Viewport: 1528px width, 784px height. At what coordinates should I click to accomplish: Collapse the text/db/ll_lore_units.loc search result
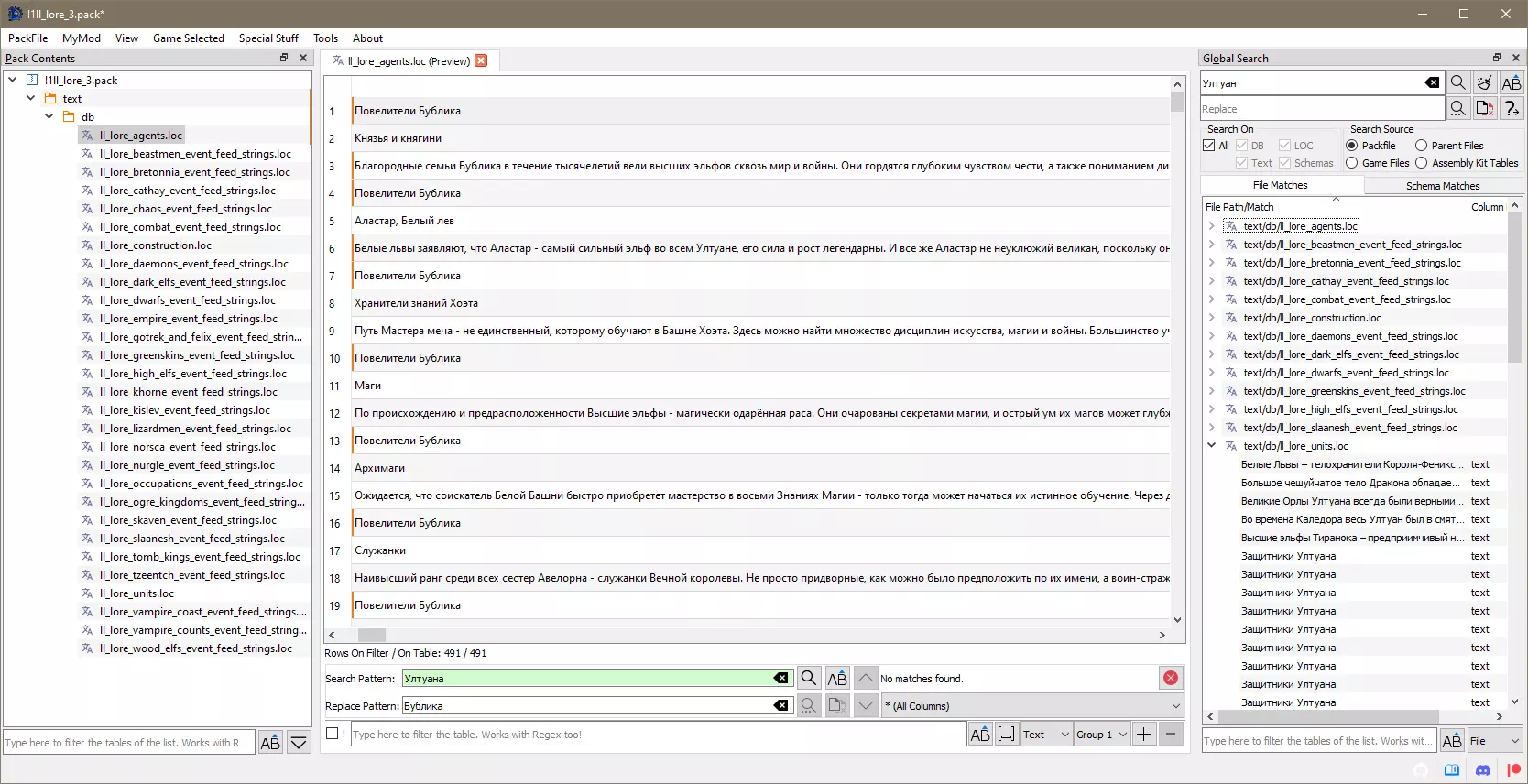point(1212,446)
